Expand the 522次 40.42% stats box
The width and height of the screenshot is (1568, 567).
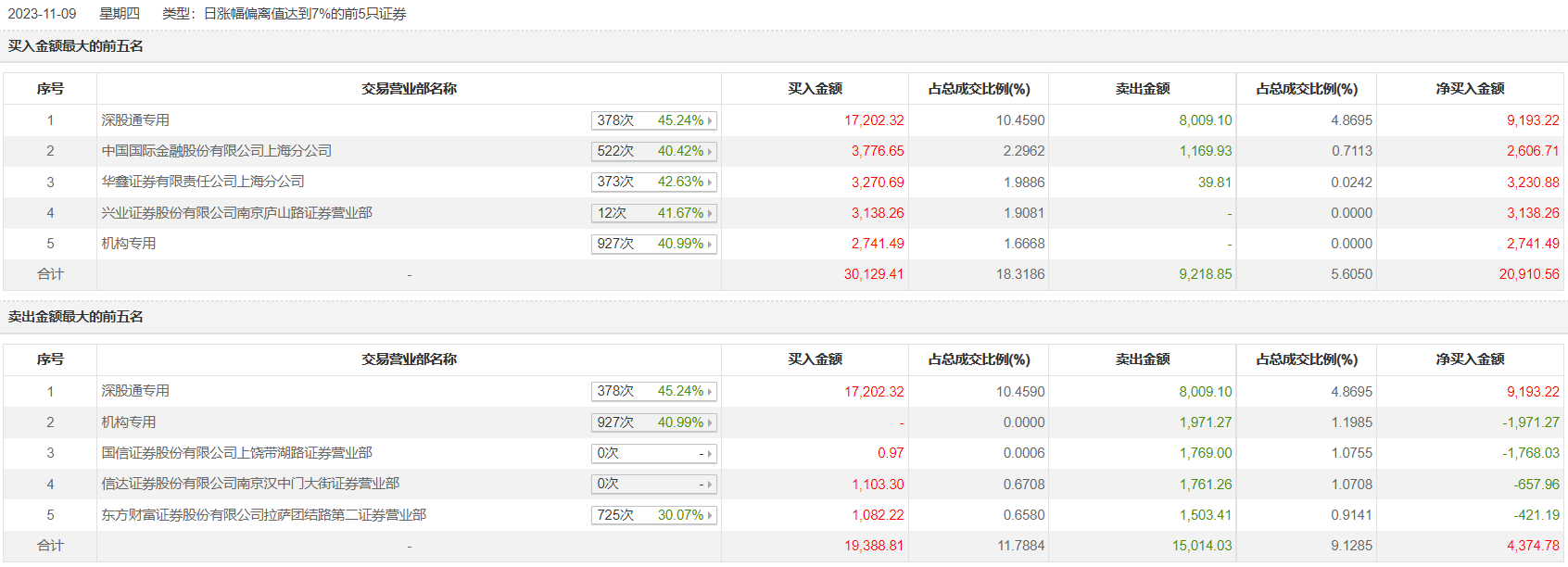coord(653,151)
